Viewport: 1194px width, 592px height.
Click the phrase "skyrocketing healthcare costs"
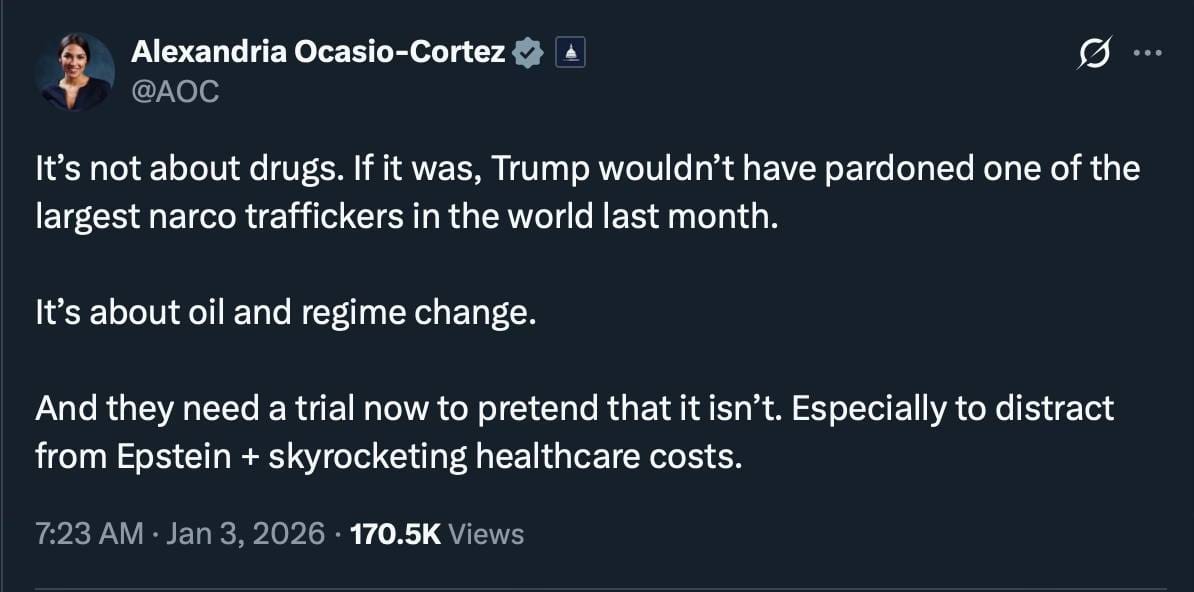click(x=506, y=457)
